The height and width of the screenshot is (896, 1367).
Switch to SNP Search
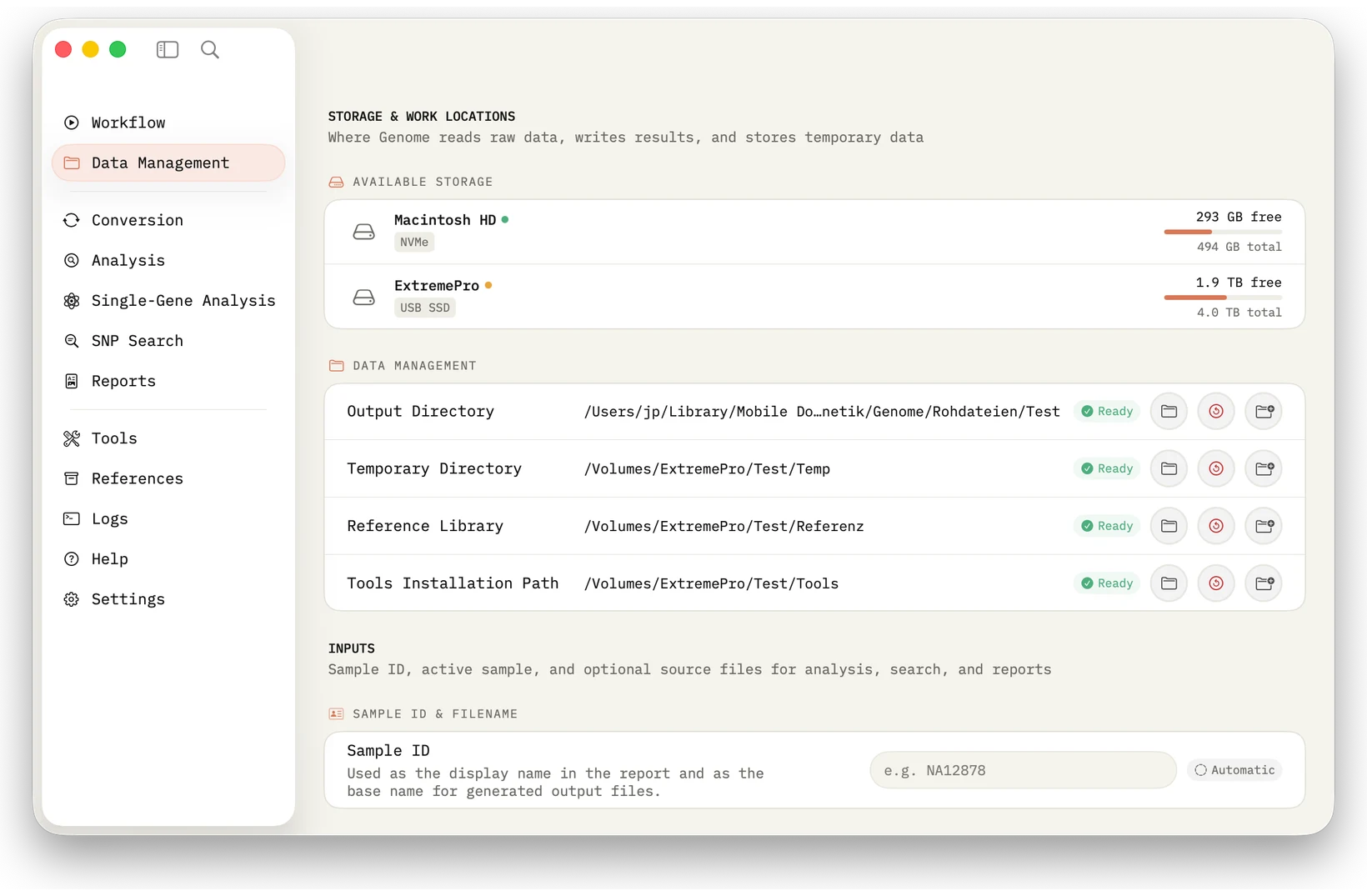pyautogui.click(x=168, y=340)
